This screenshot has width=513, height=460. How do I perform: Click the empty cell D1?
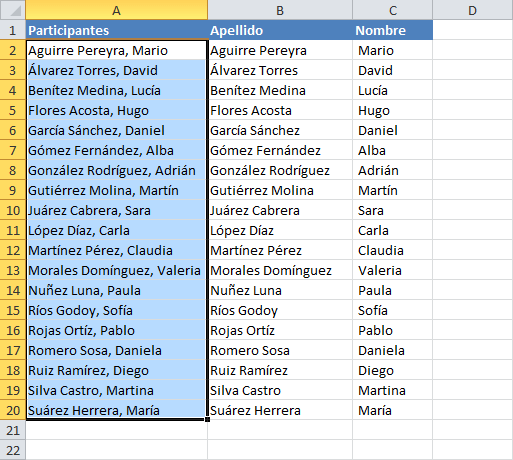473,30
